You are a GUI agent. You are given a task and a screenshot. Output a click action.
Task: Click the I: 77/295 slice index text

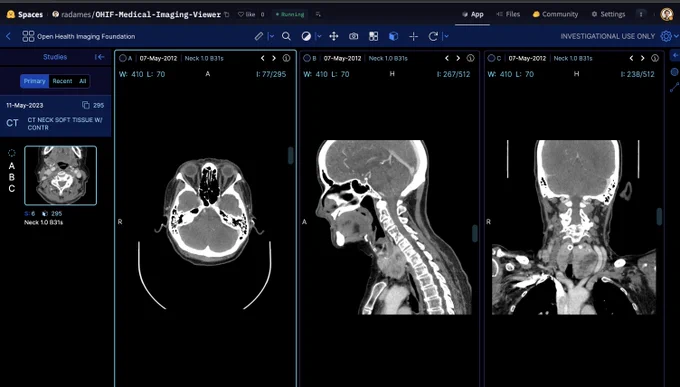(x=271, y=74)
